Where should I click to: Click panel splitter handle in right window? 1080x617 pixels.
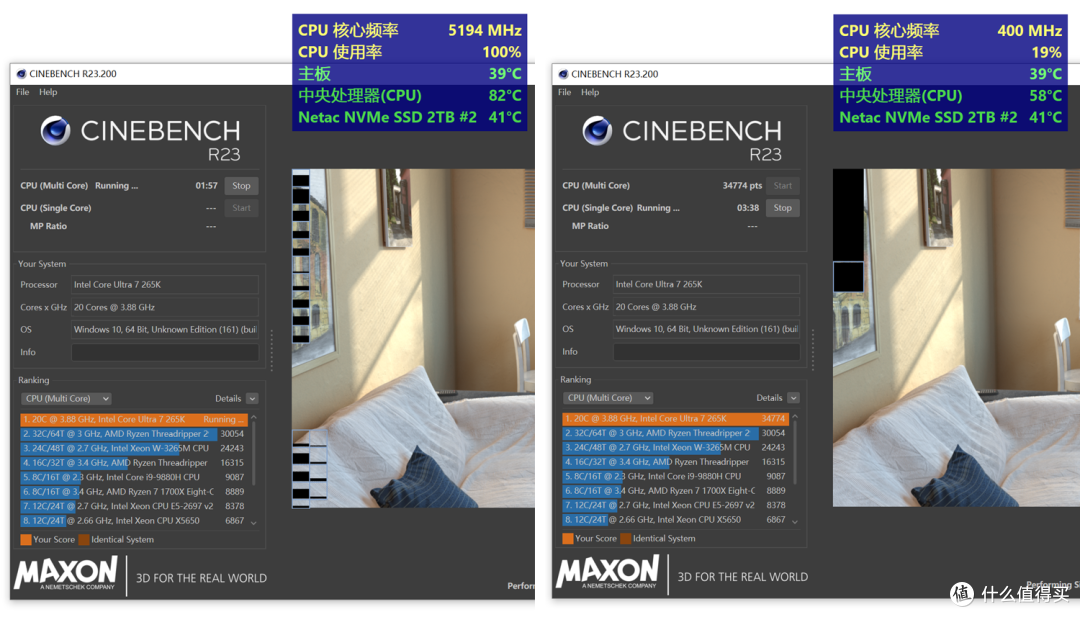pyautogui.click(x=813, y=350)
